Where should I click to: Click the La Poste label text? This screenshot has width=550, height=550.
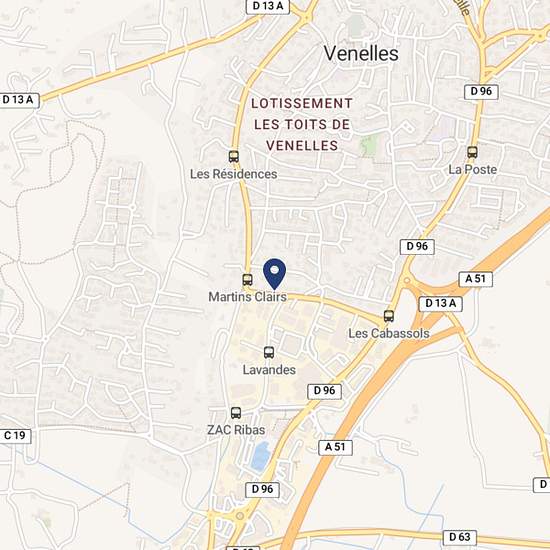click(472, 169)
